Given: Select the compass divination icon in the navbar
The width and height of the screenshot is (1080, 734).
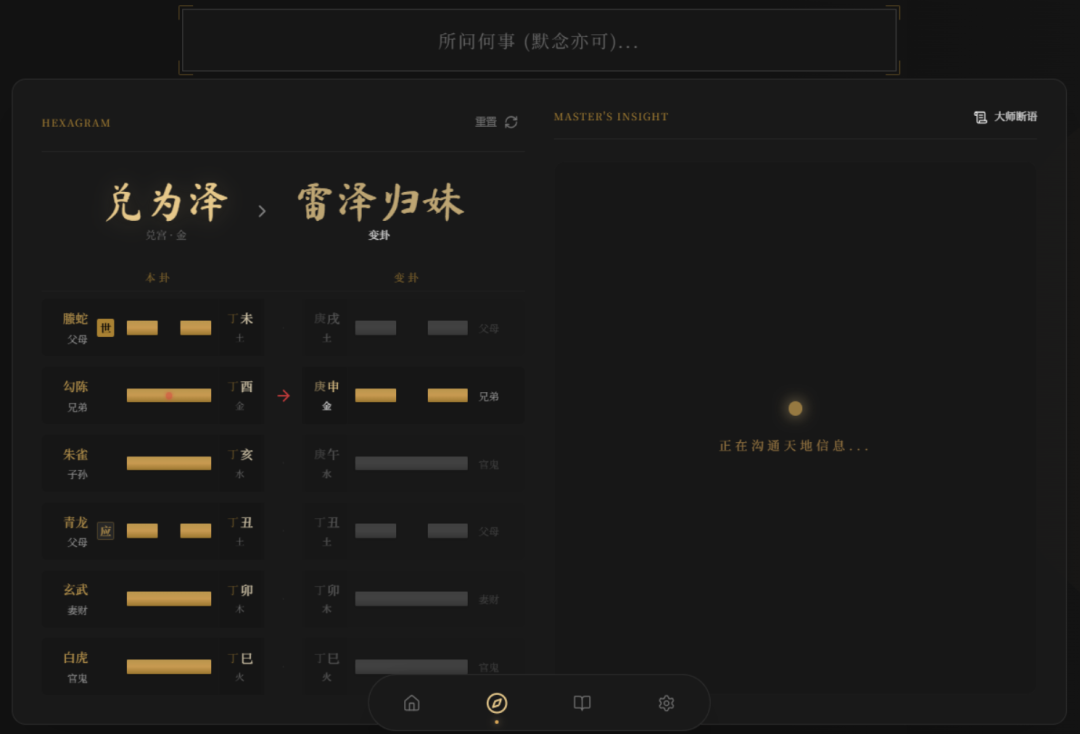Looking at the screenshot, I should 496,703.
